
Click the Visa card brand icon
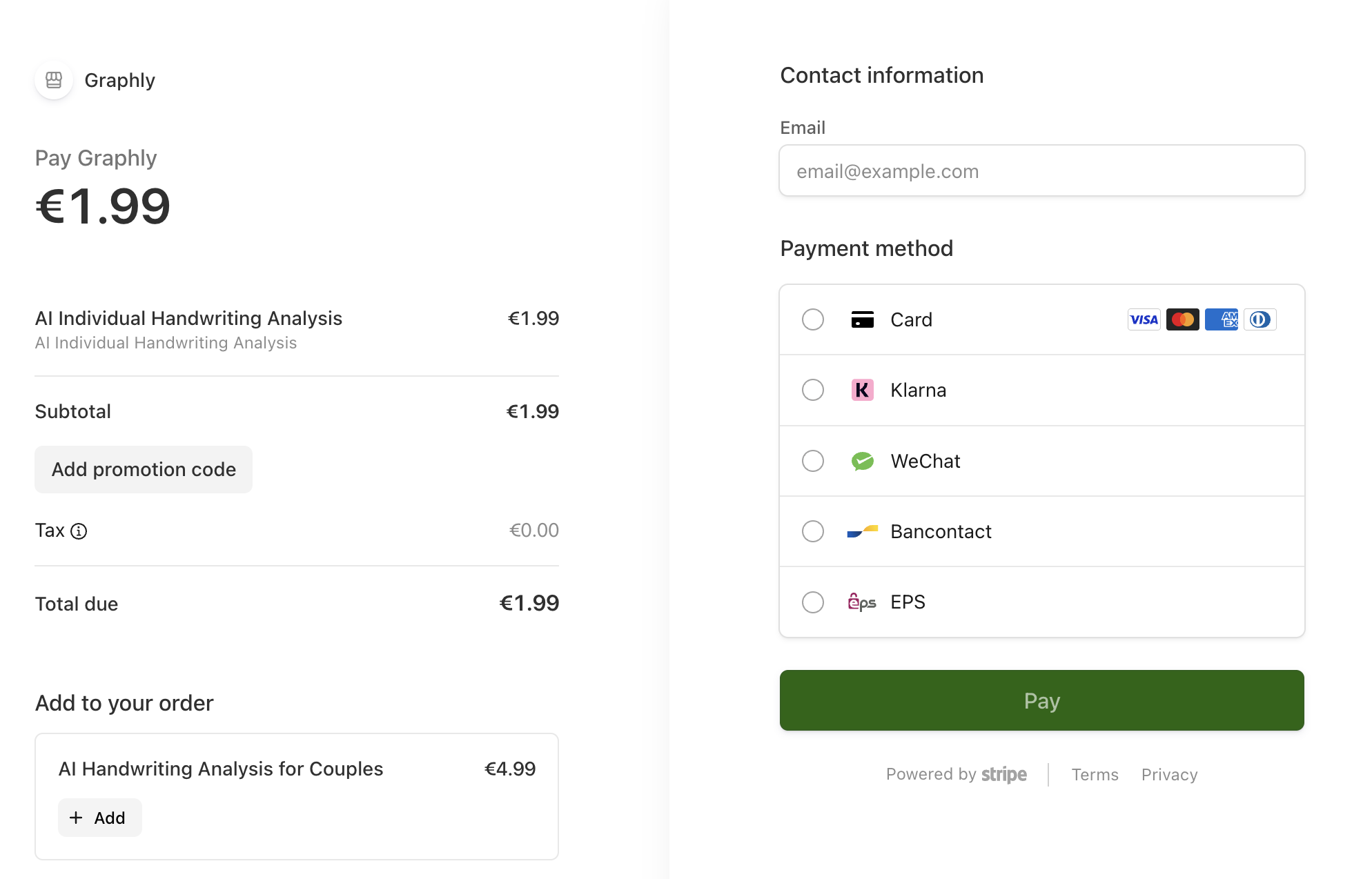coord(1144,319)
